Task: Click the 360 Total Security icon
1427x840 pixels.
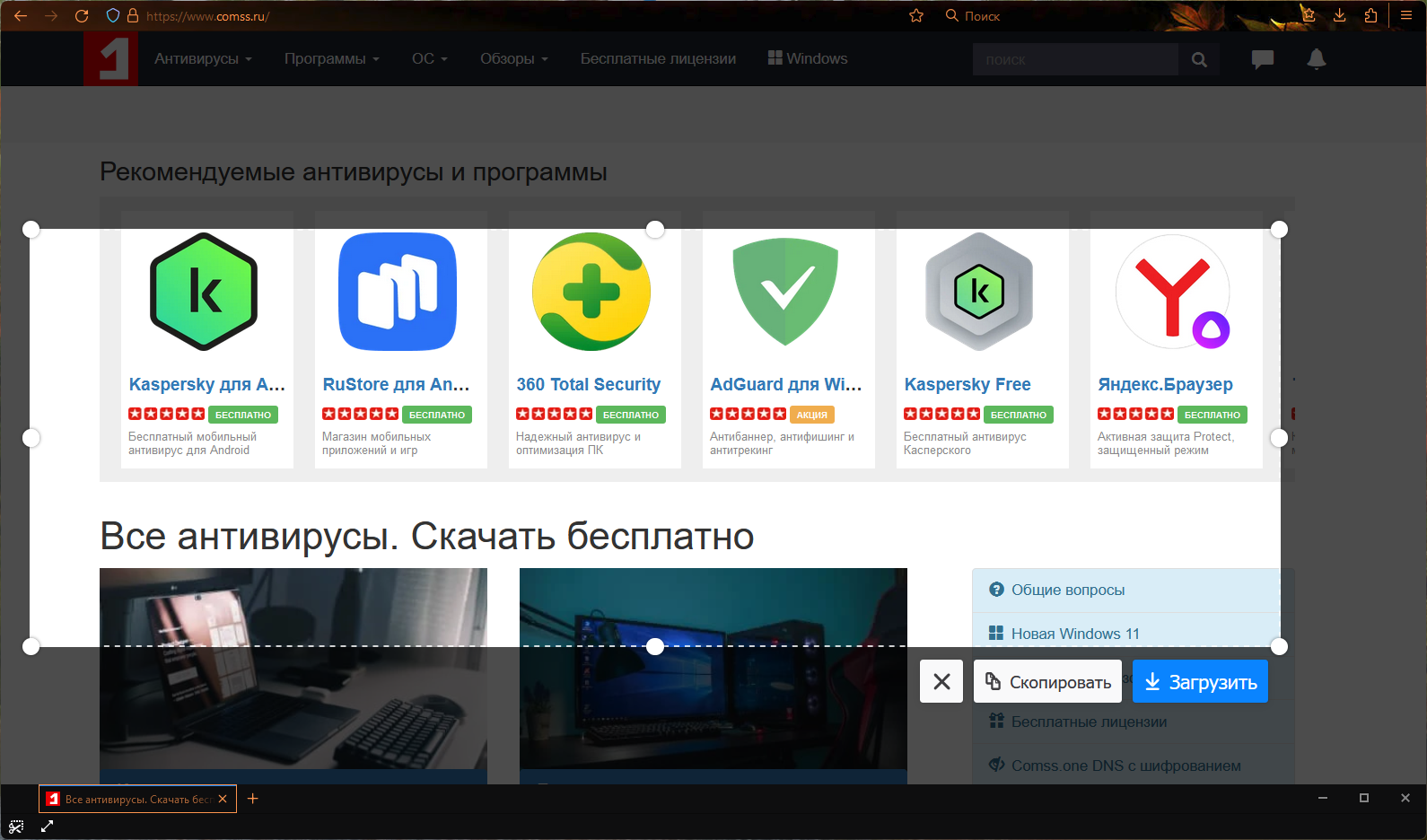Action: (591, 292)
